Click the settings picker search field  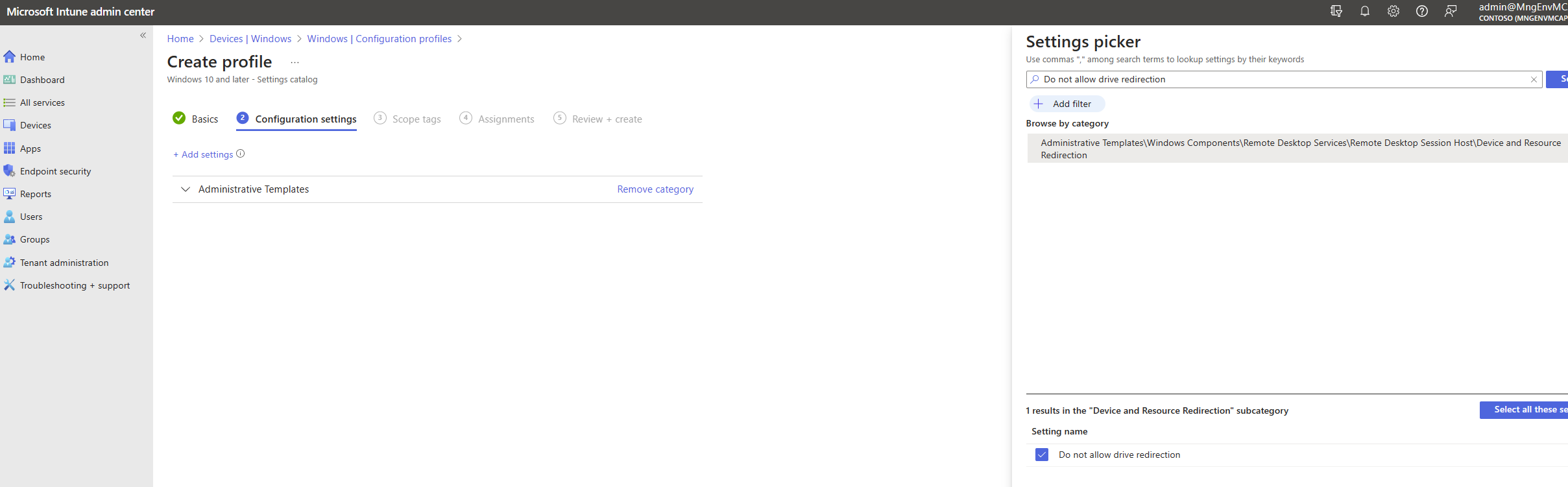(1285, 79)
